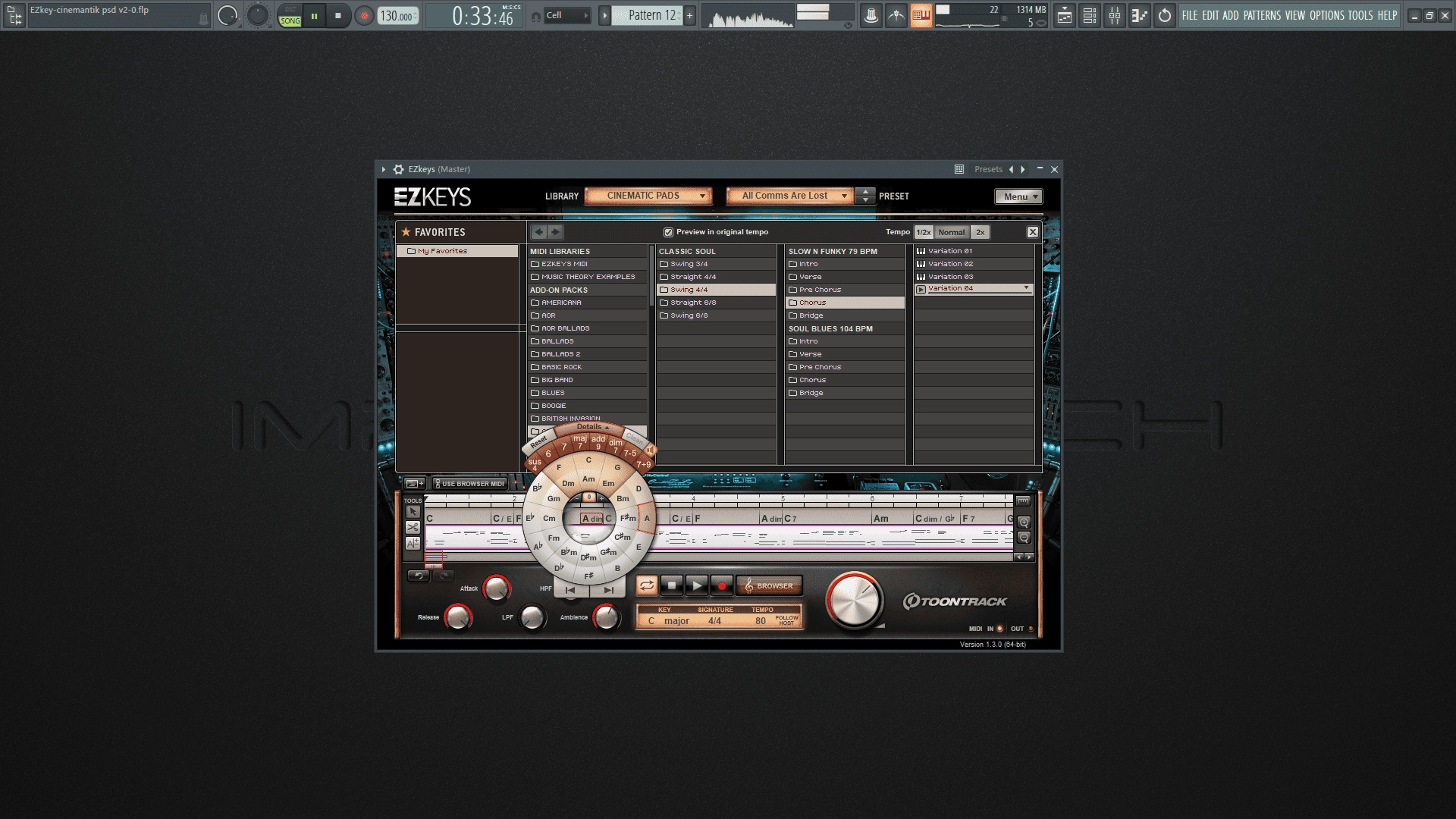1456x819 pixels.
Task: Click the EZkeys record button
Action: 722,585
